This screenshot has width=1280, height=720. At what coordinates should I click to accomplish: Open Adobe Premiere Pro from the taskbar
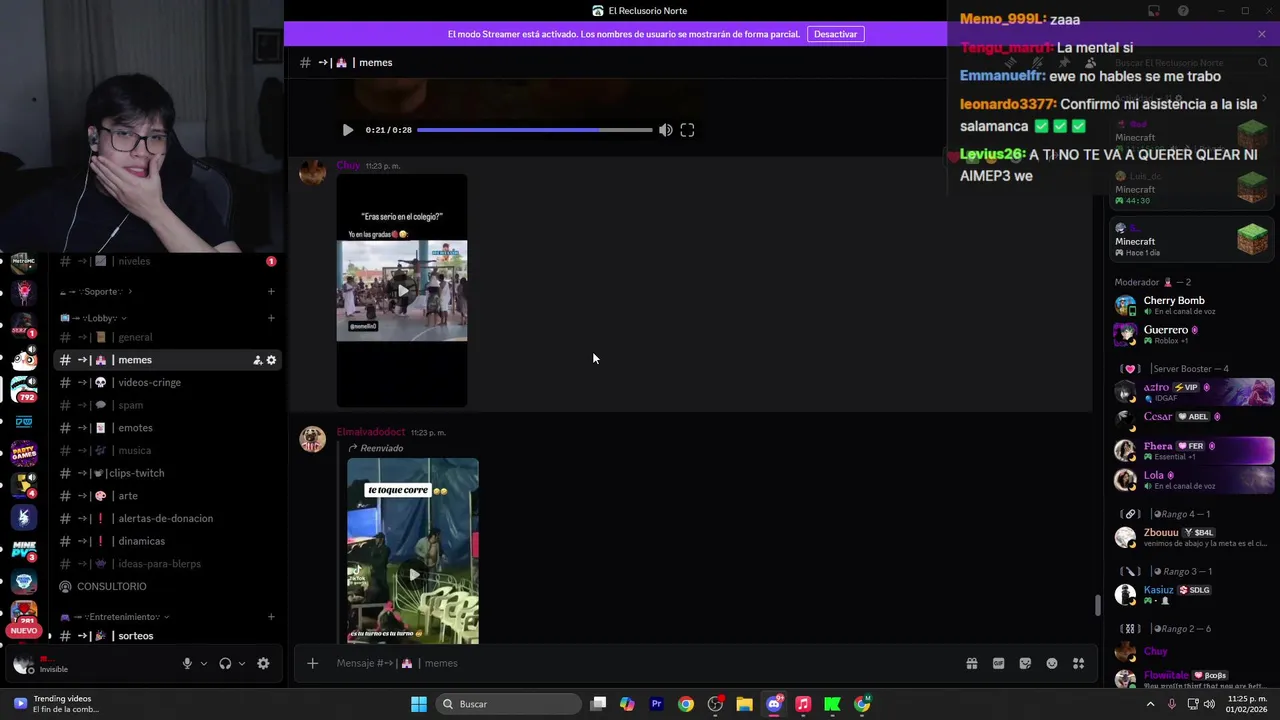(x=656, y=704)
